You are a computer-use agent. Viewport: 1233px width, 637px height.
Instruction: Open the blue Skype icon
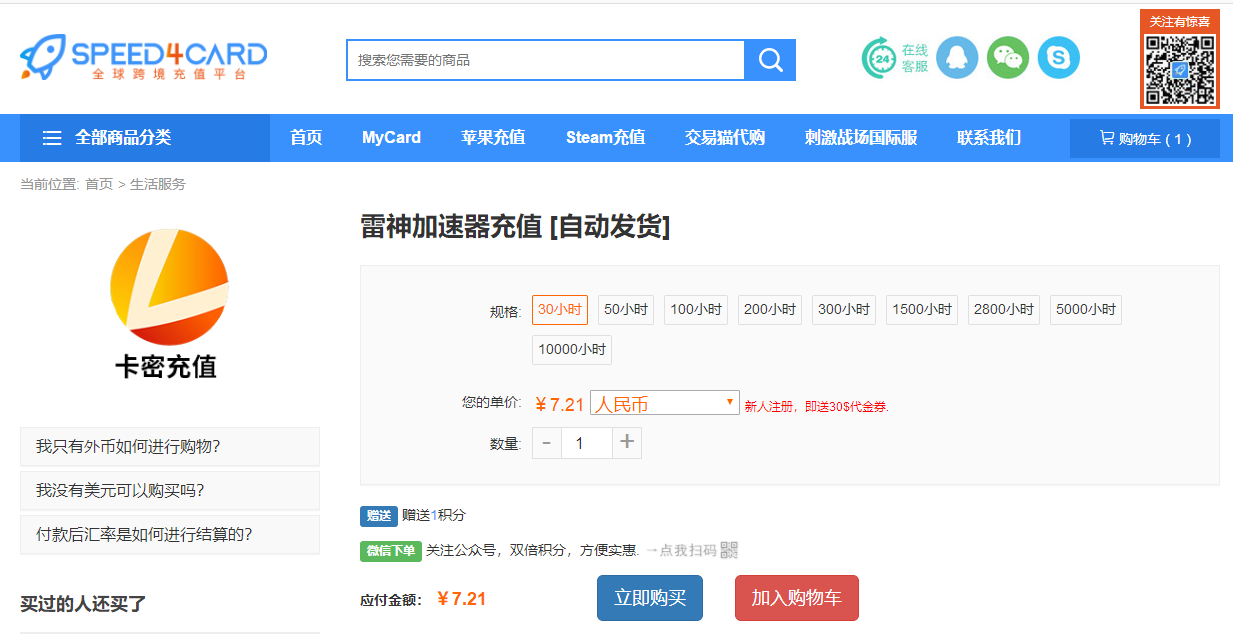pyautogui.click(x=1058, y=58)
